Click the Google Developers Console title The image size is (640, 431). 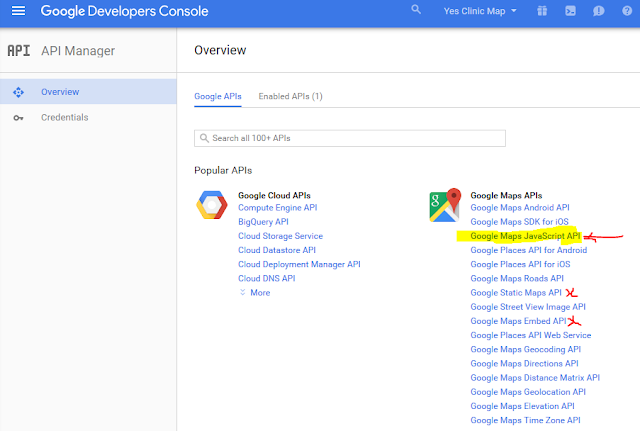tap(124, 11)
